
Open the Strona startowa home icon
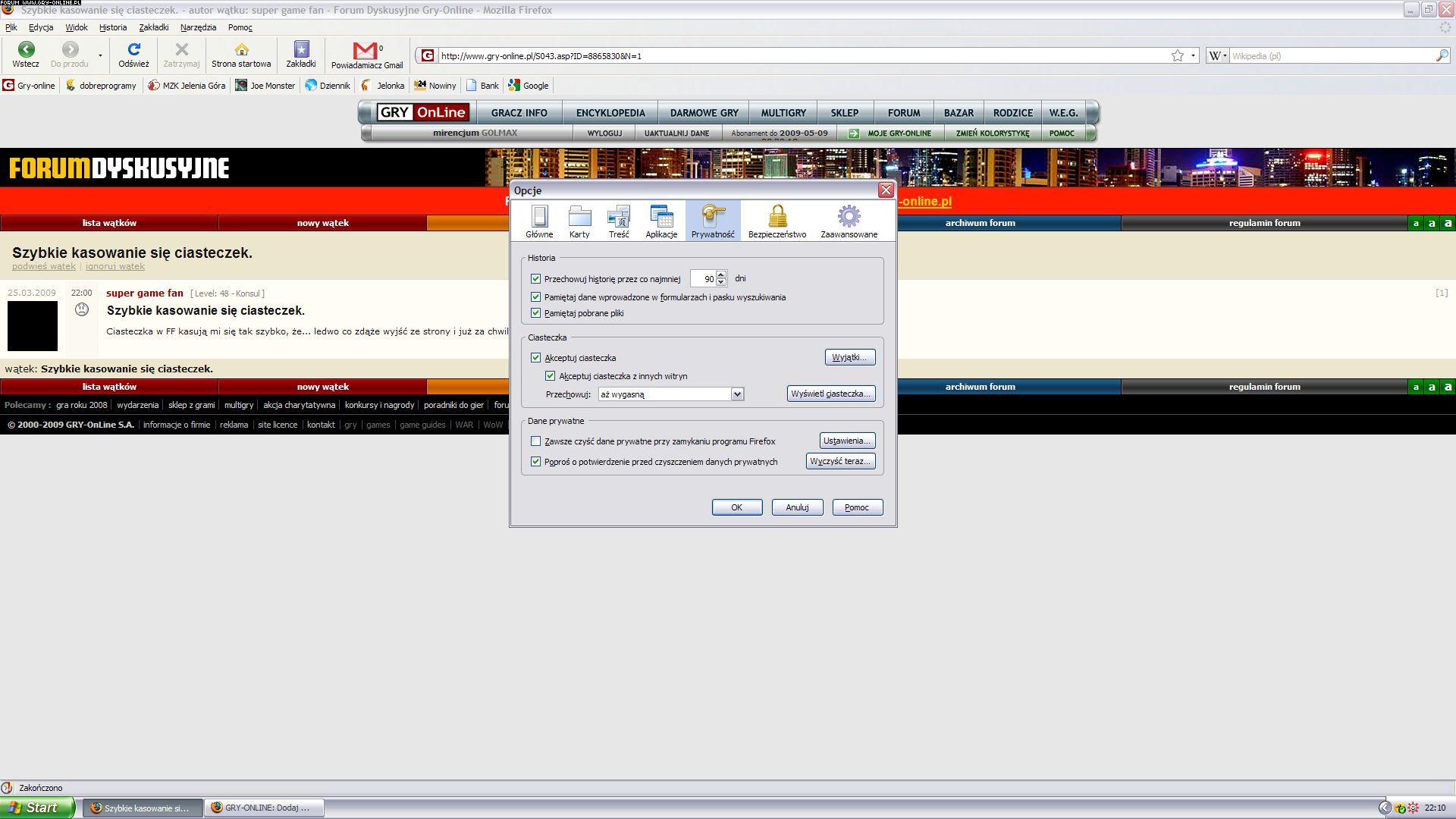[x=241, y=55]
